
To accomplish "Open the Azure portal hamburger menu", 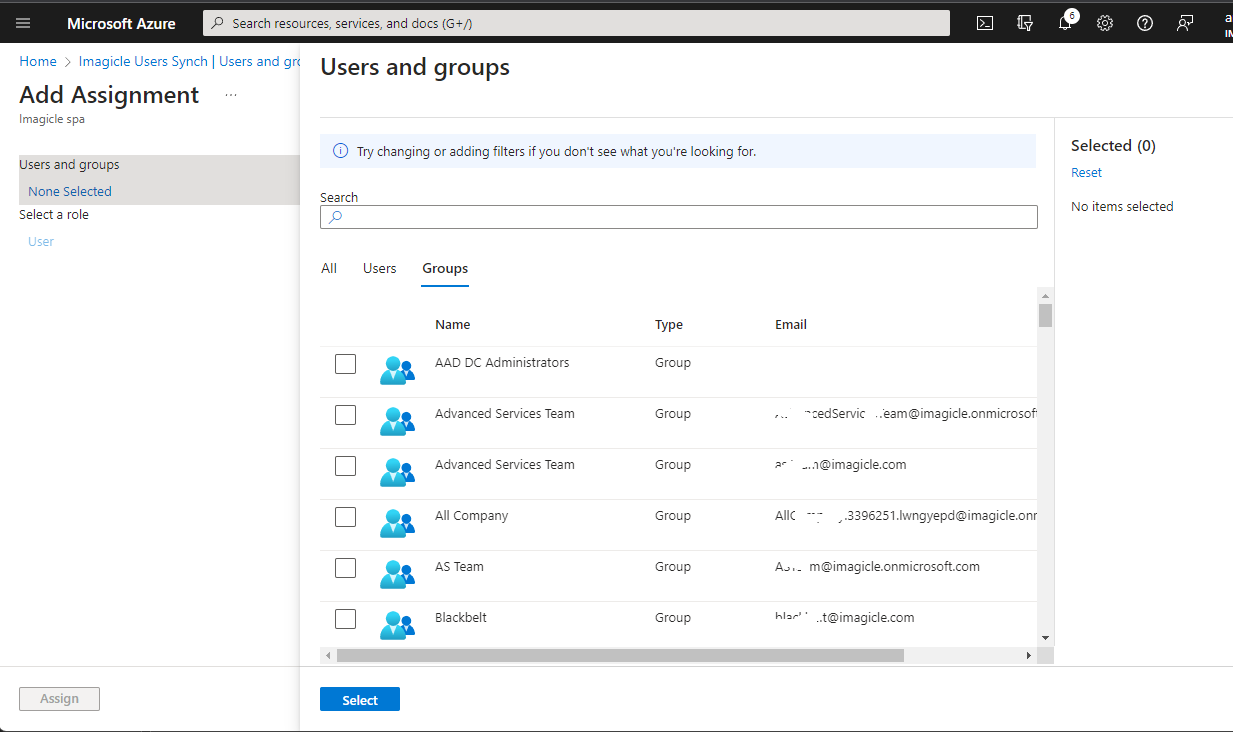I will (23, 23).
